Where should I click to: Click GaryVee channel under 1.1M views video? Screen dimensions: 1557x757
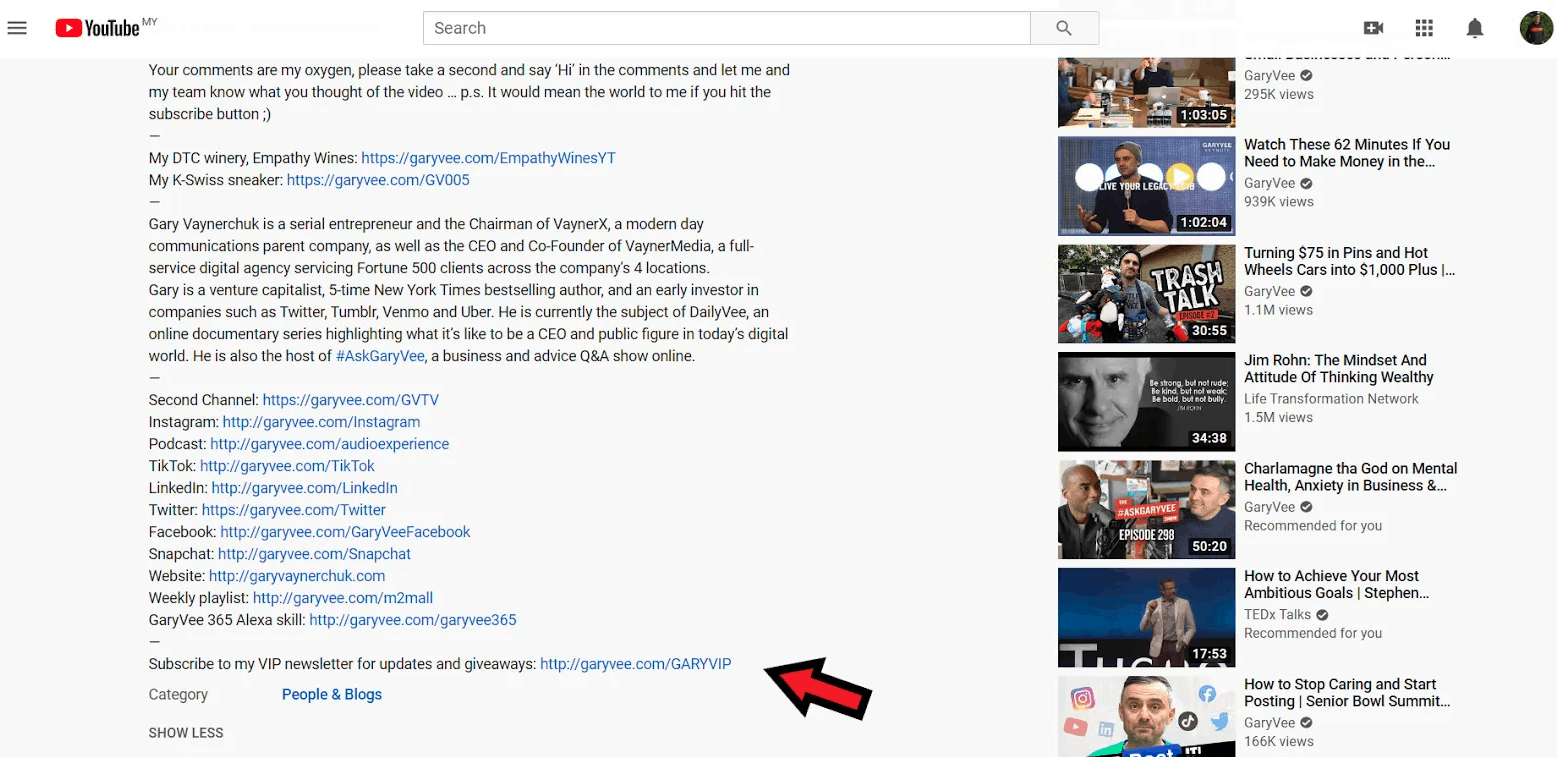tap(1269, 291)
